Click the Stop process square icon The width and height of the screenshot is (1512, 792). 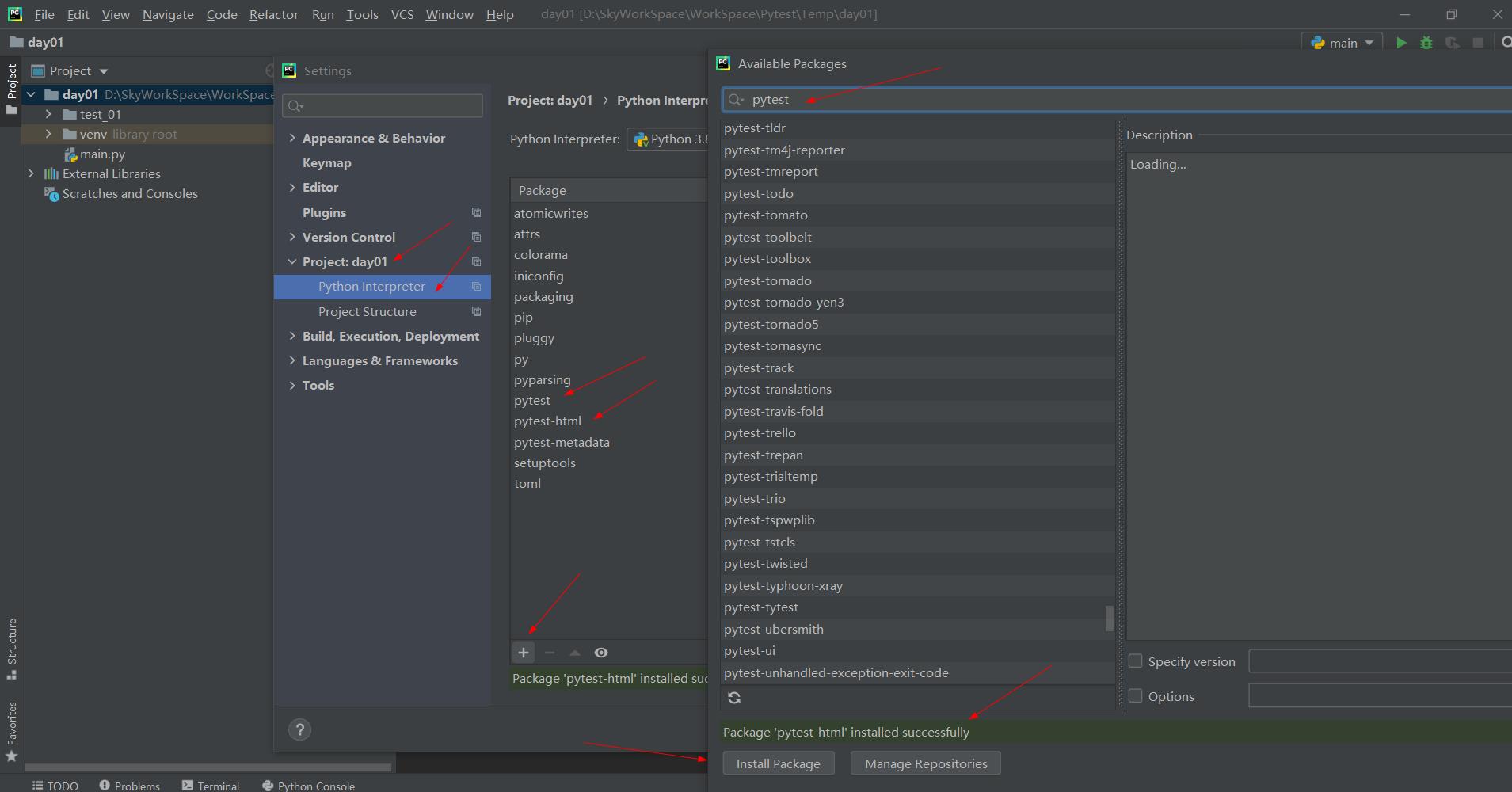[1478, 43]
